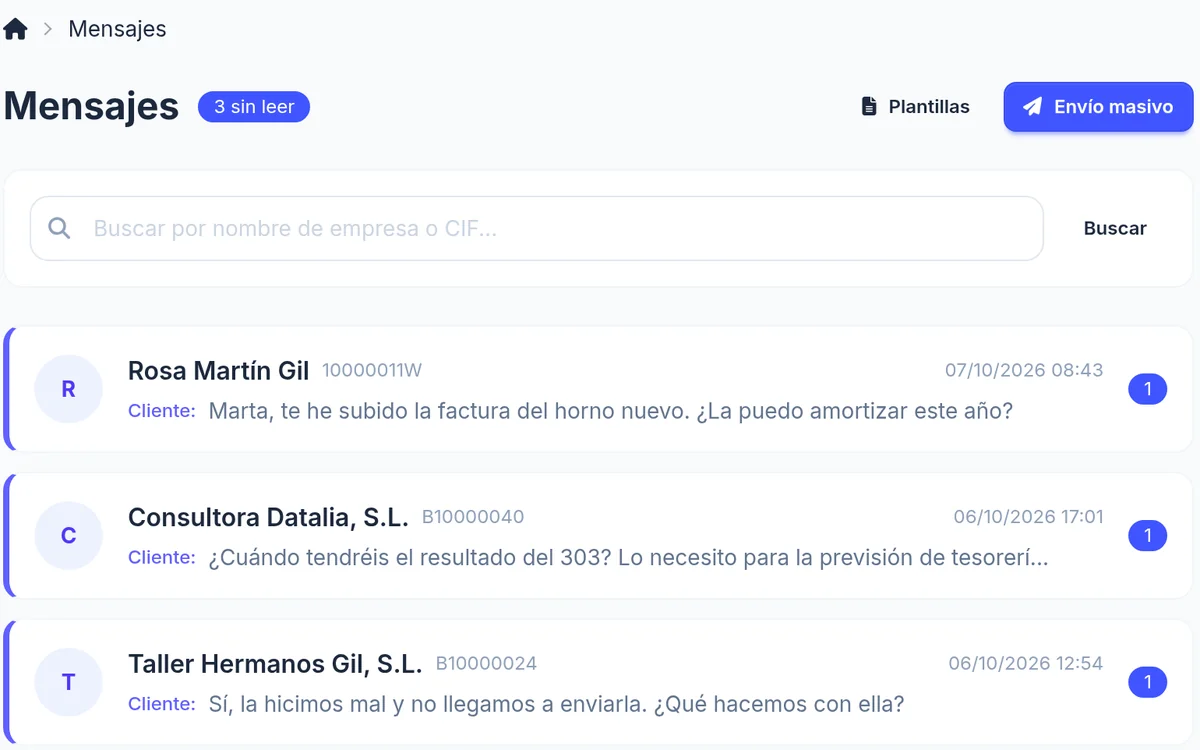The image size is (1200, 750).
Task: Click message preview about resultado del 303
Action: click(628, 558)
